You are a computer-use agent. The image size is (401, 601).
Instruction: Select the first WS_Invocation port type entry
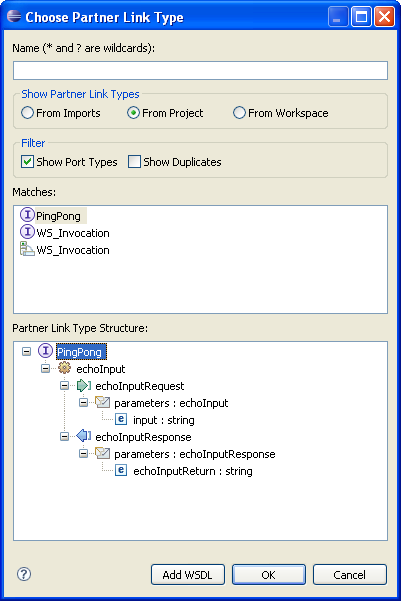pyautogui.click(x=73, y=233)
